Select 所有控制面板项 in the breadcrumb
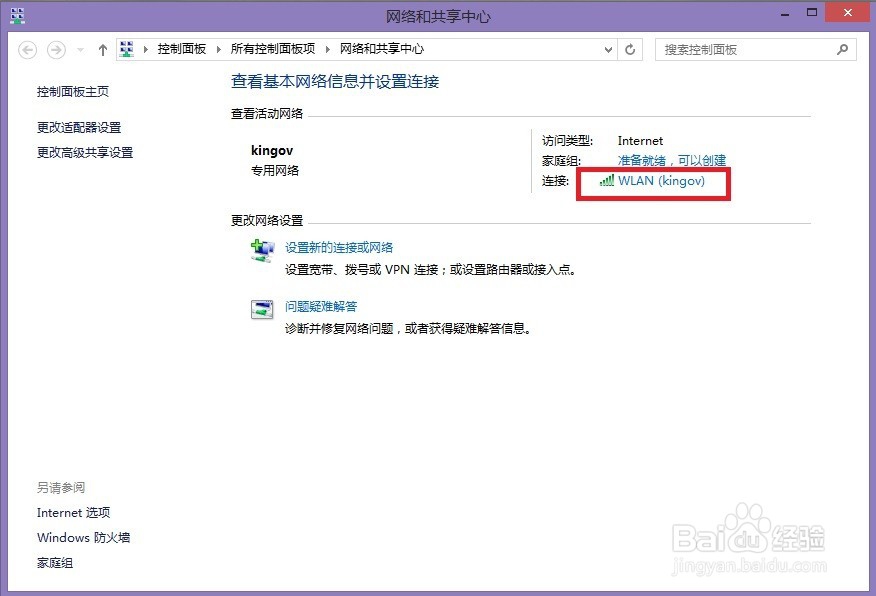 coord(274,48)
